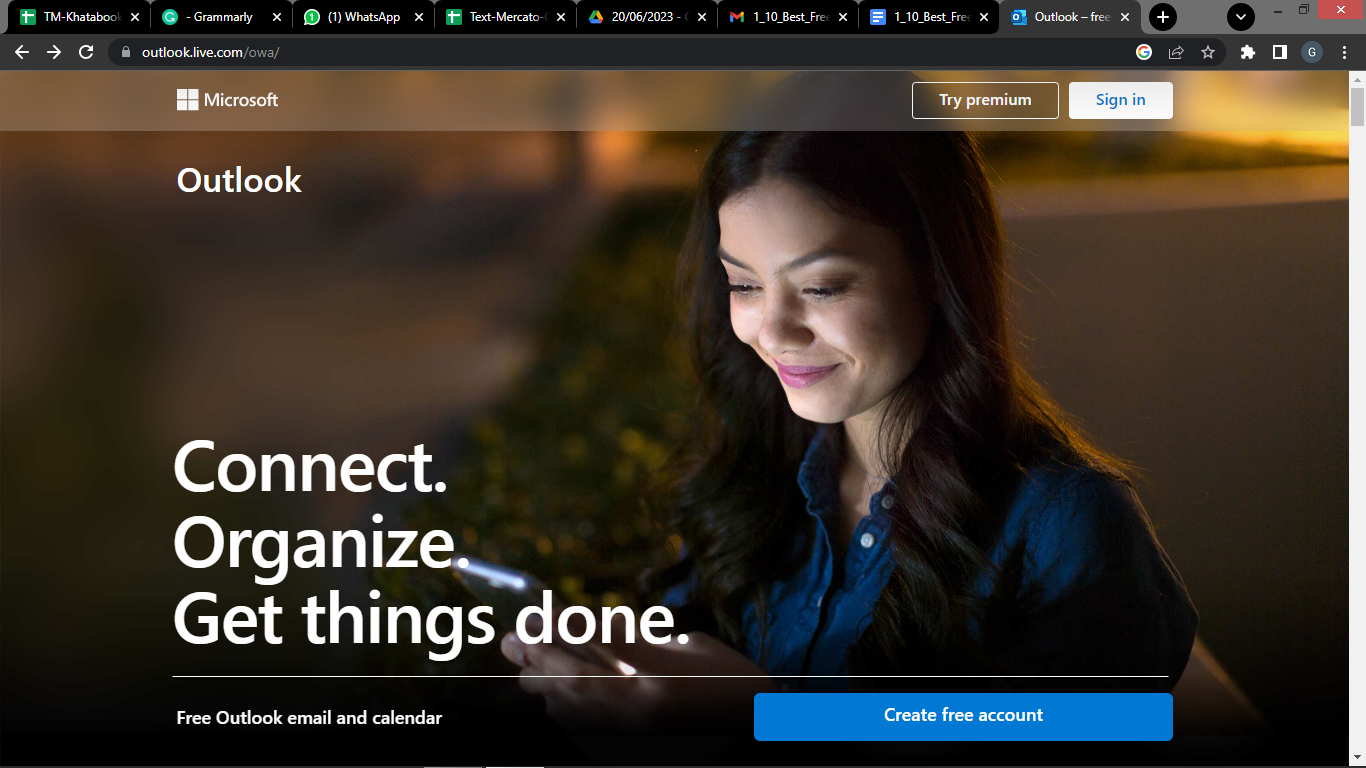Image resolution: width=1366 pixels, height=768 pixels.
Task: Click the 'Get things done.' headline
Action: click(432, 620)
